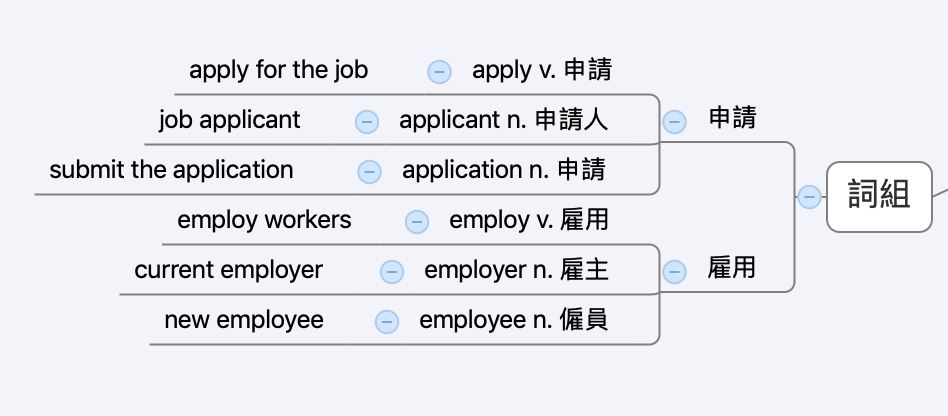Screen dimensions: 948x416
Task: Select the 詞組 central topic box
Action: click(x=879, y=197)
